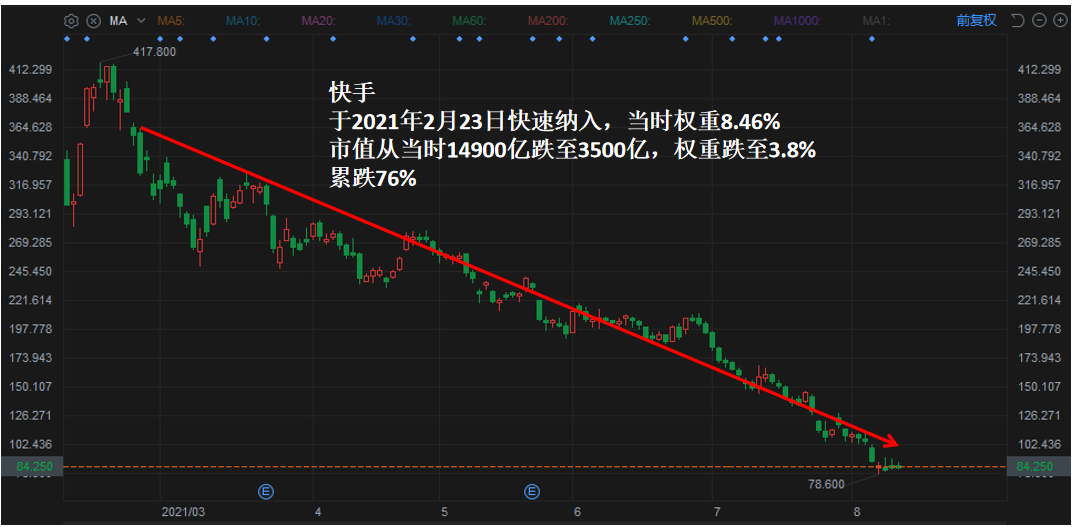Screen dimensions: 1074x527
Task: Zoom in the chart with the plus icon
Action: [x=1060, y=21]
